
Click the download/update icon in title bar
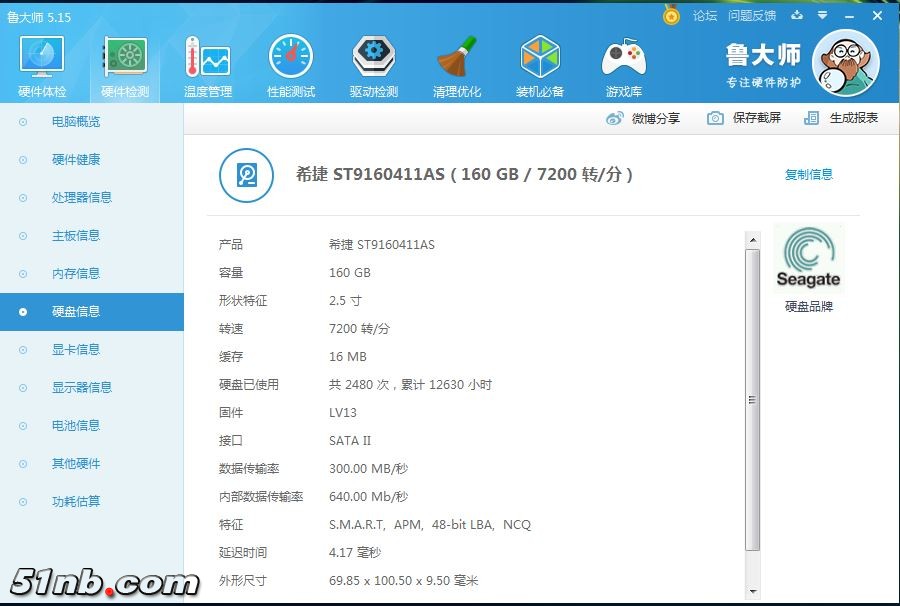[797, 15]
